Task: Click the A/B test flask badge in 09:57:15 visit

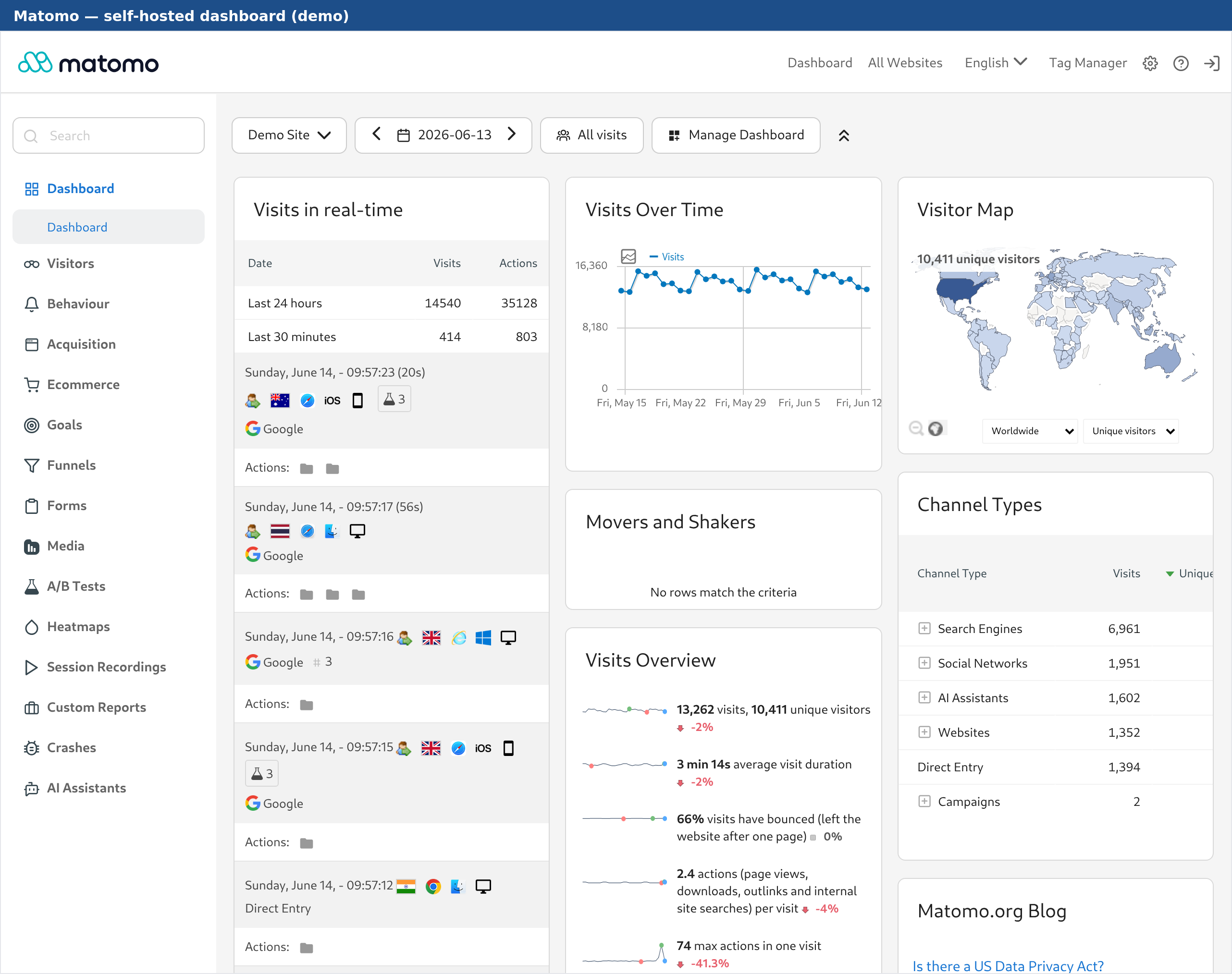Action: coord(262,773)
